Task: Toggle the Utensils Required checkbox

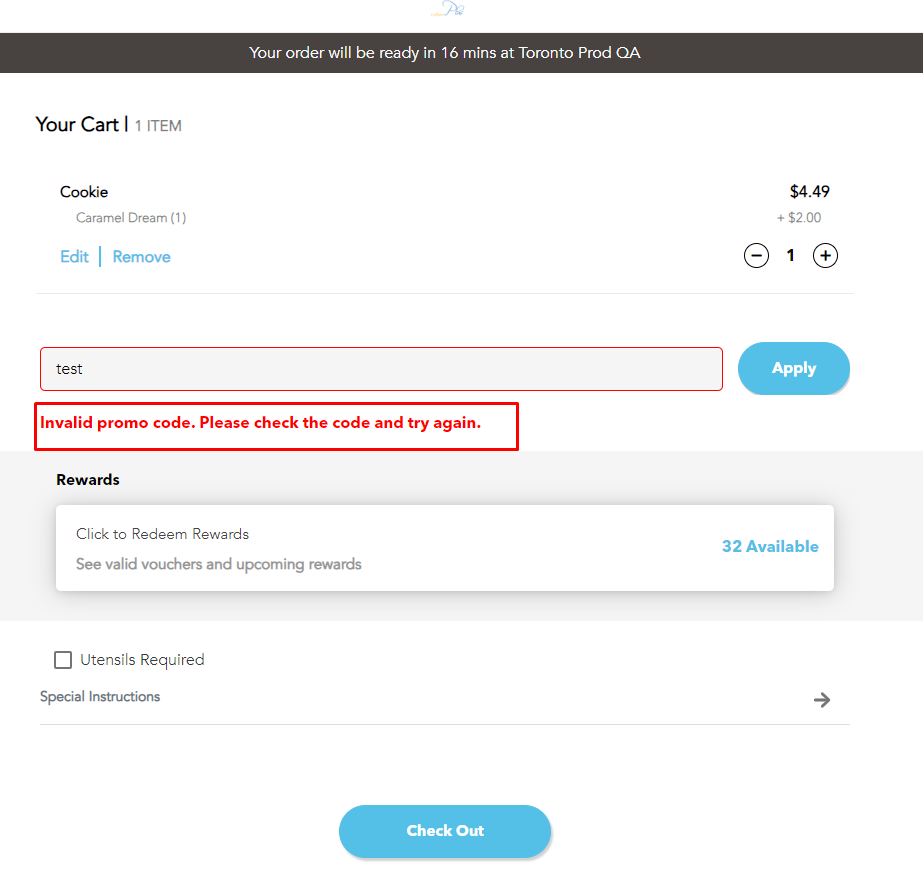Action: [63, 660]
